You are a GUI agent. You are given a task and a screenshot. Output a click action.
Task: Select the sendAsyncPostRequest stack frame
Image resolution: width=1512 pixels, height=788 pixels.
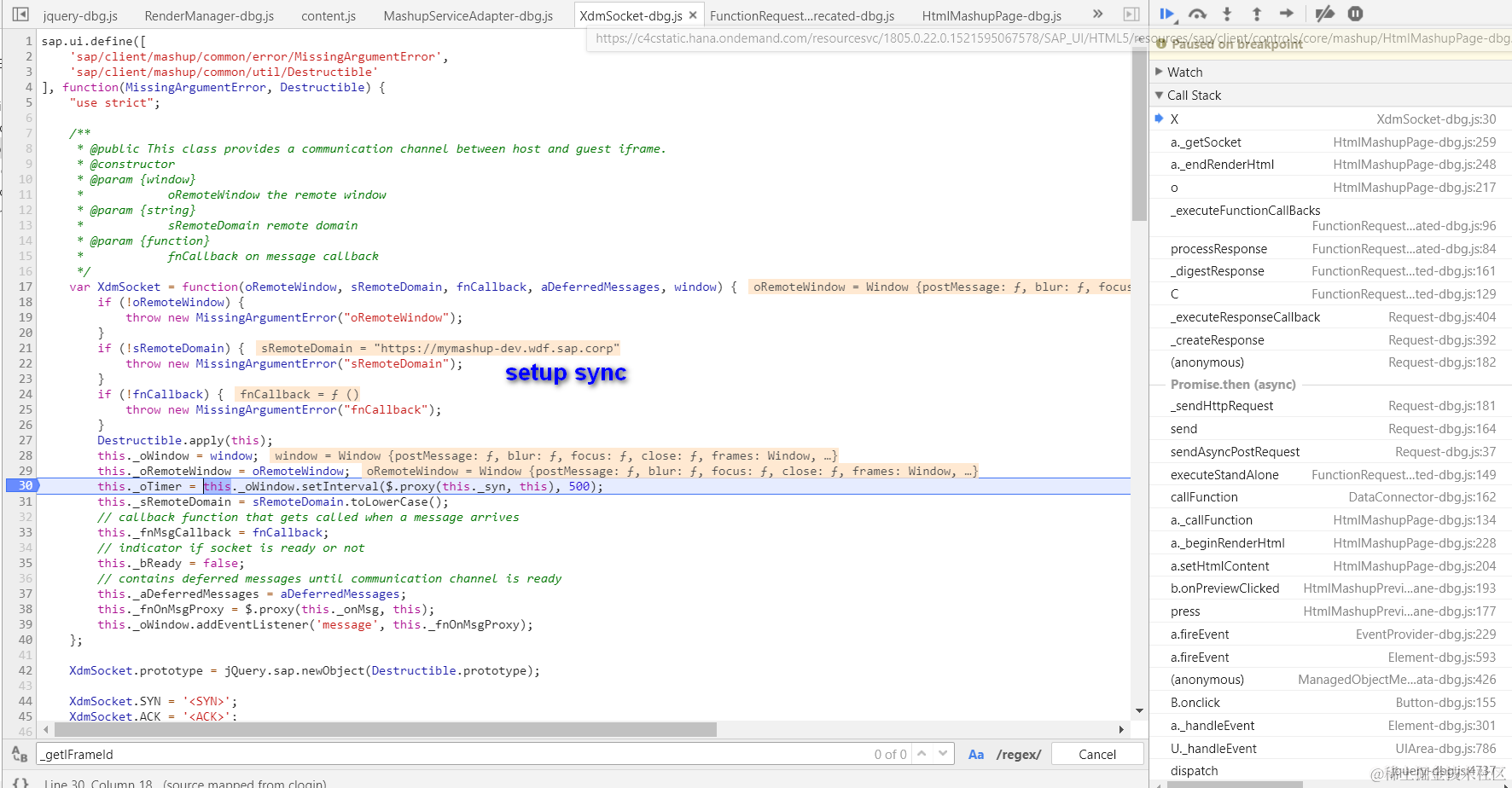[1331, 452]
